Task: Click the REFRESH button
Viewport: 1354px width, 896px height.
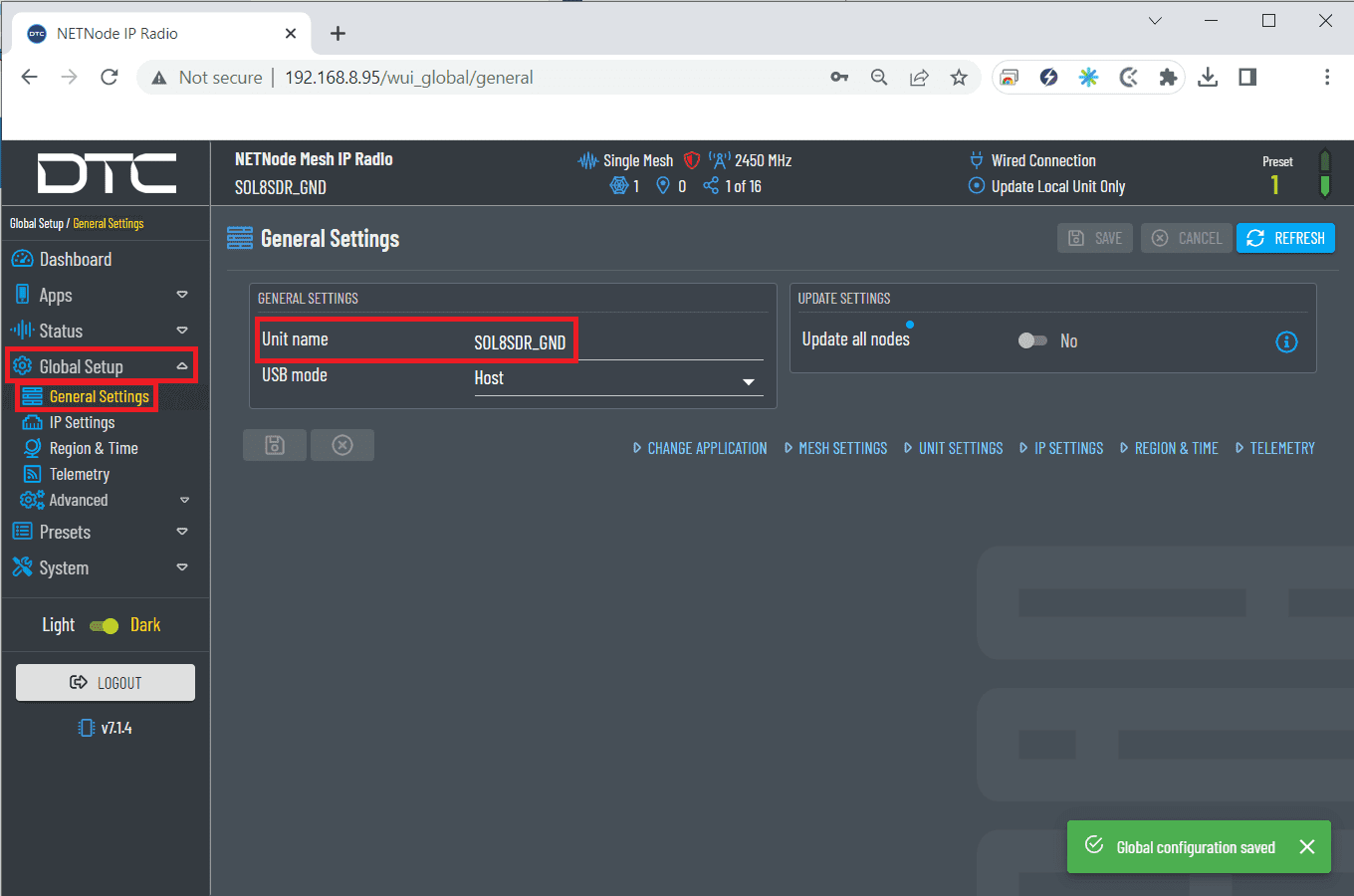Action: [x=1285, y=238]
